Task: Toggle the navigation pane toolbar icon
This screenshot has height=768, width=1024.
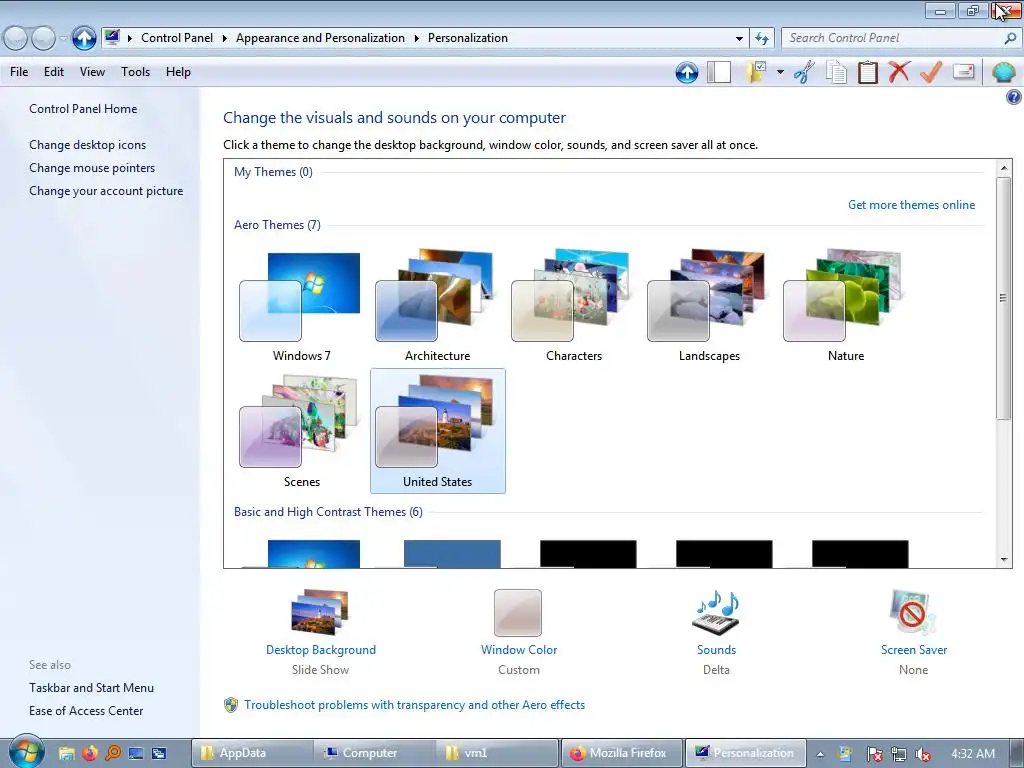Action: pos(719,72)
